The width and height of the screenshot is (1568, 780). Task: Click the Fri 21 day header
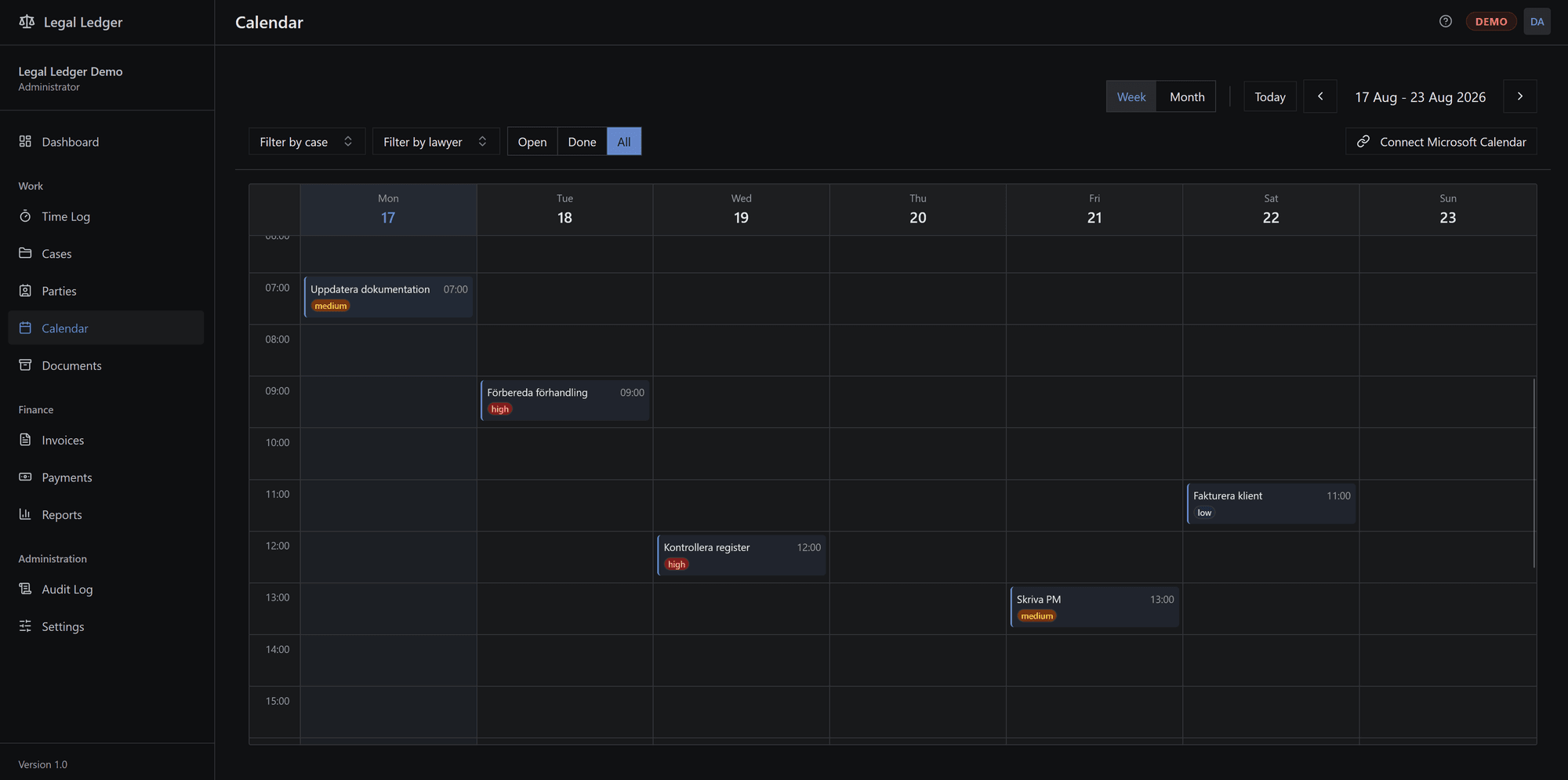click(1094, 209)
